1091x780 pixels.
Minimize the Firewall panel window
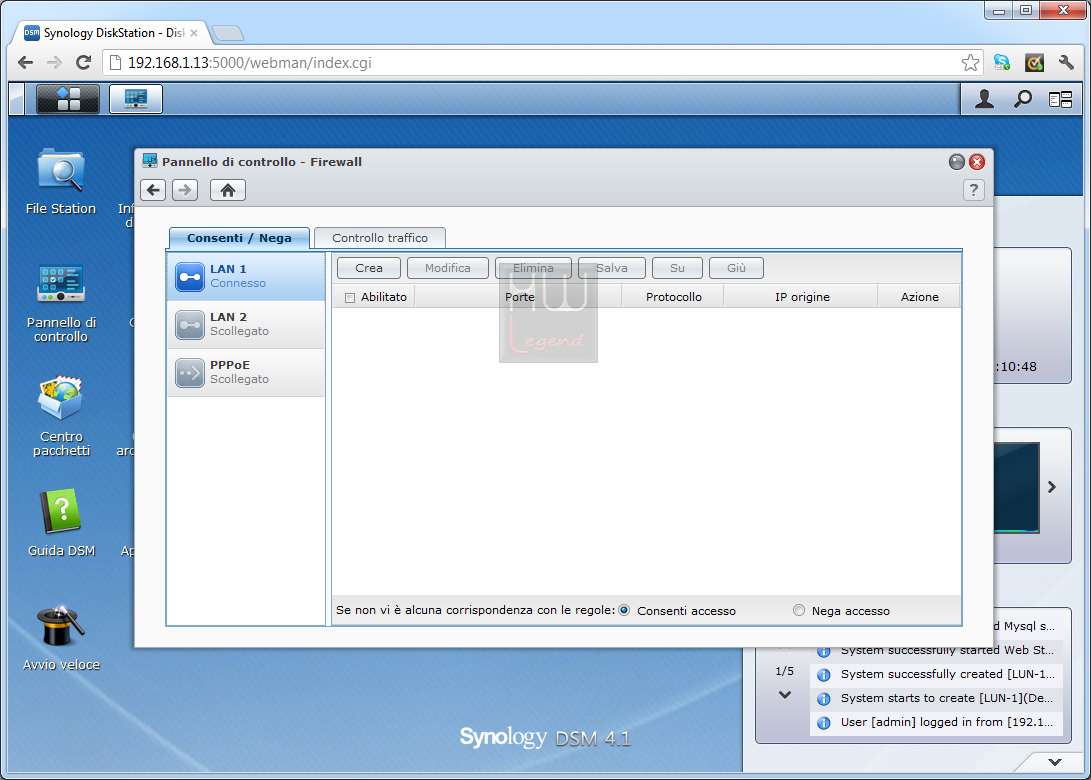957,162
